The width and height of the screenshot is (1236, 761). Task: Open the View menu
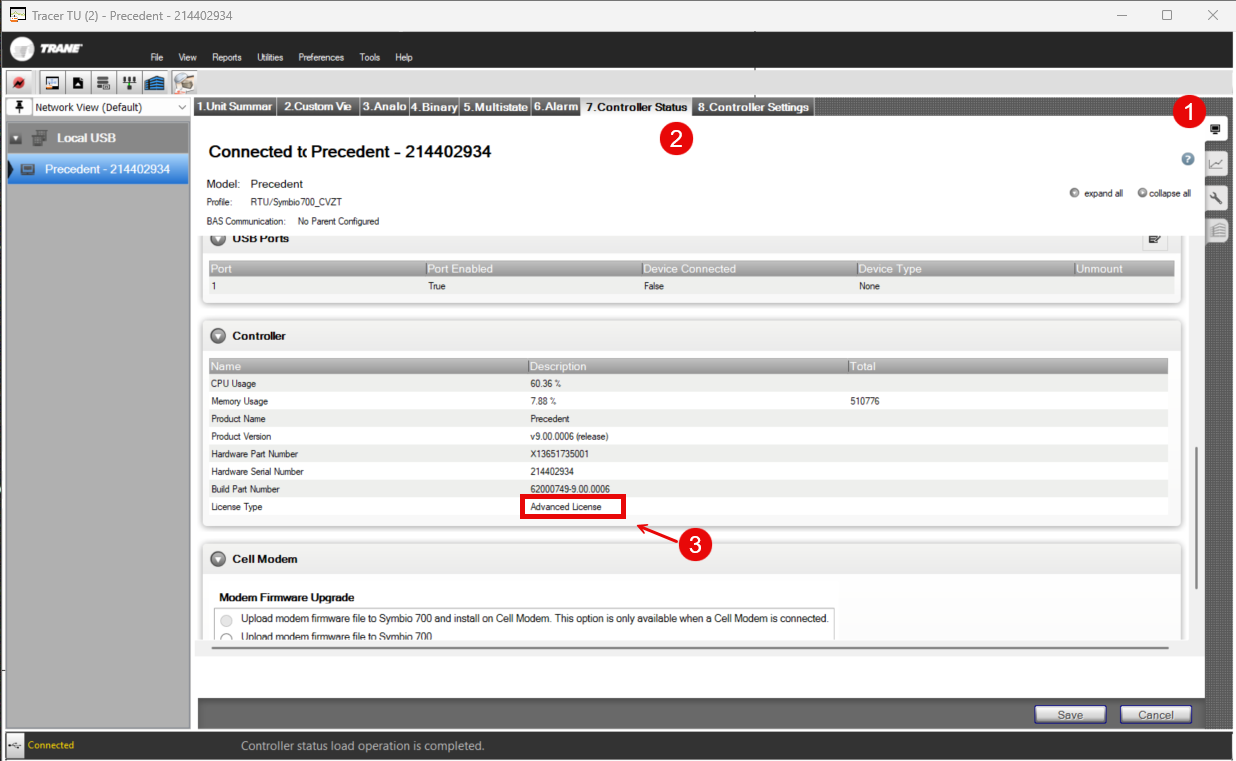click(187, 57)
